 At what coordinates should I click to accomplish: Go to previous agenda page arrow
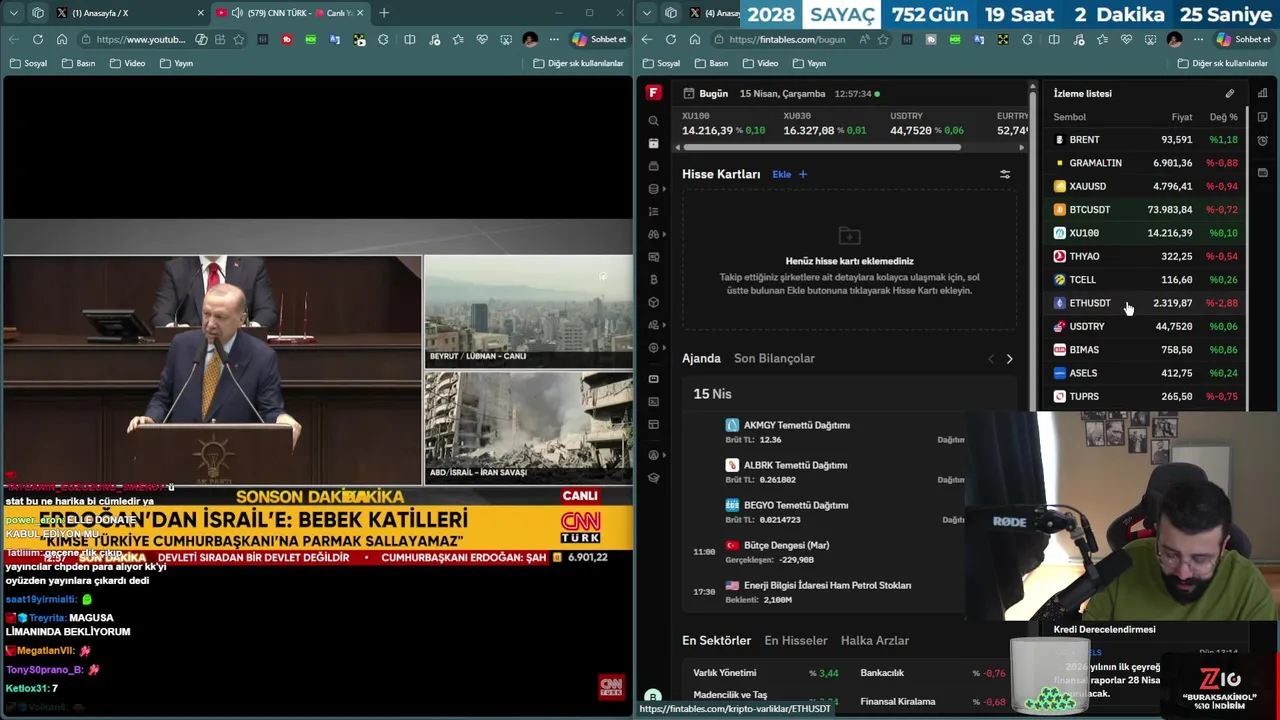[991, 359]
